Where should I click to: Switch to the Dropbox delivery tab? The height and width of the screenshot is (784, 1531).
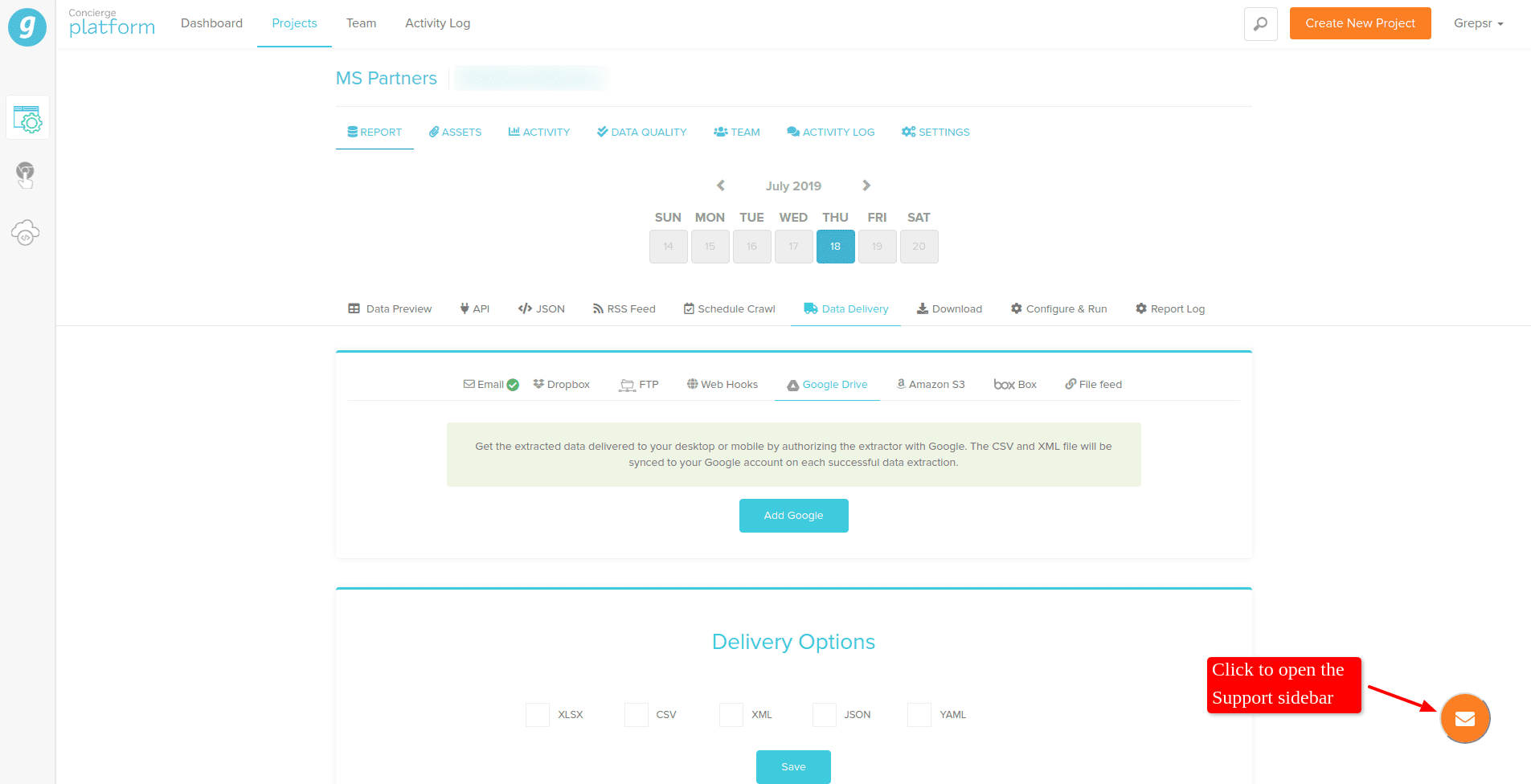coord(561,385)
